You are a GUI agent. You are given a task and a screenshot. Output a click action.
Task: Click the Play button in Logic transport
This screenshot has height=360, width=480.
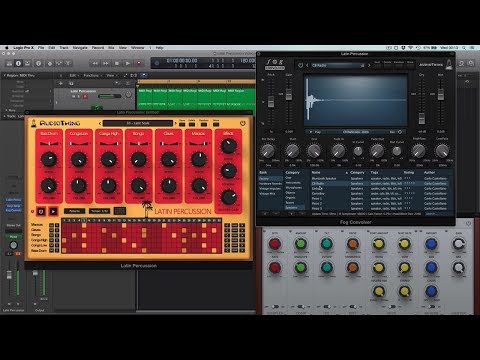point(128,63)
